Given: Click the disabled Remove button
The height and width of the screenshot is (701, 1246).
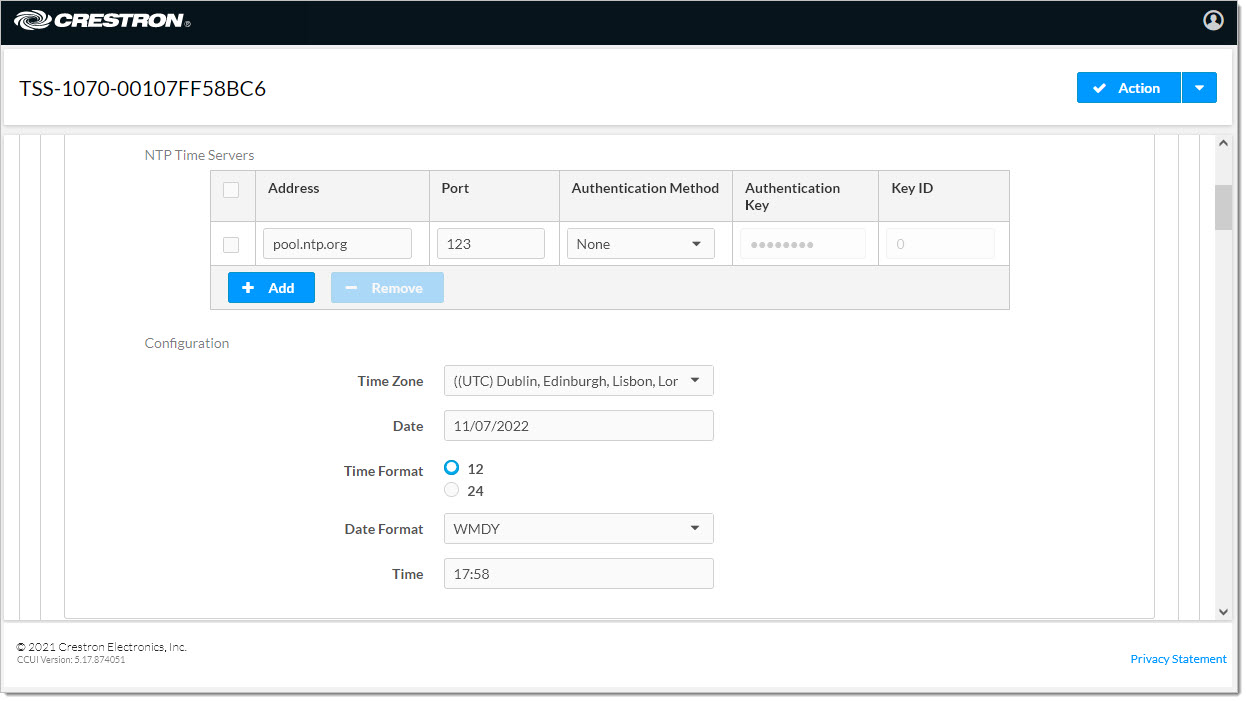Looking at the screenshot, I should (x=387, y=288).
